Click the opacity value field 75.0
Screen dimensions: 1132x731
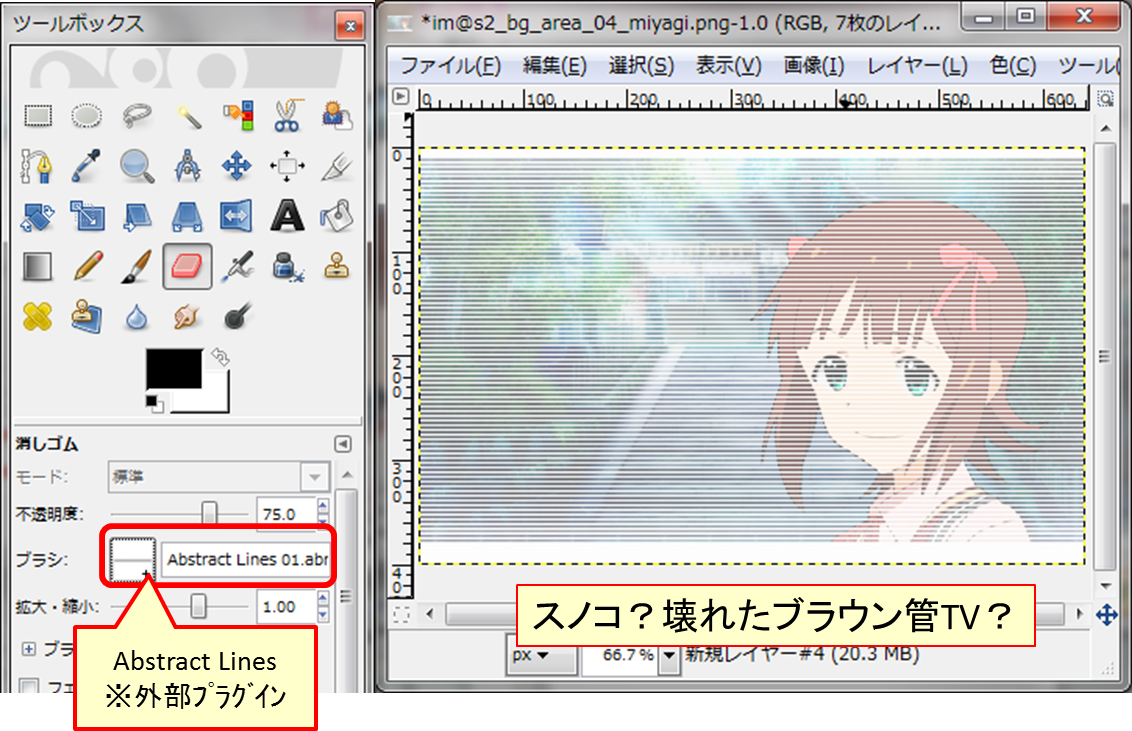286,515
